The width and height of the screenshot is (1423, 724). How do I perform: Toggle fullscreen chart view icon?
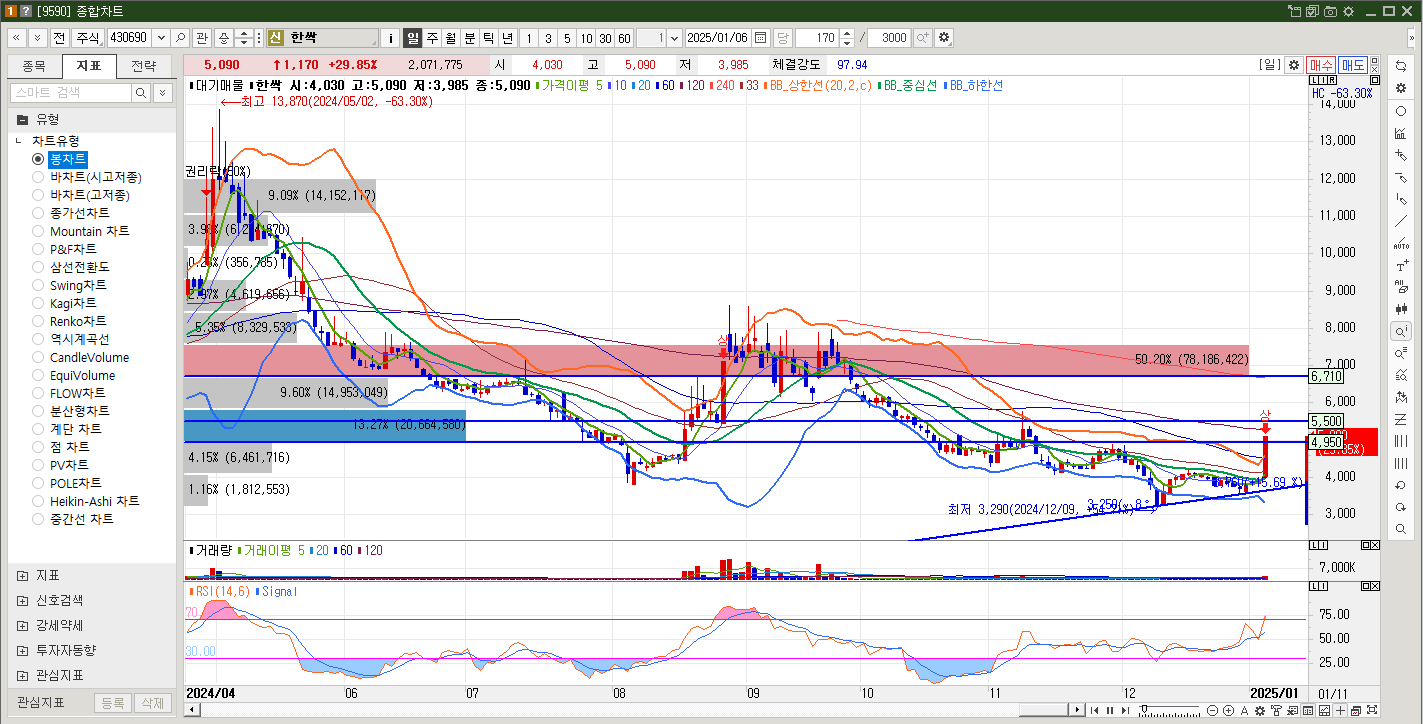(1372, 710)
